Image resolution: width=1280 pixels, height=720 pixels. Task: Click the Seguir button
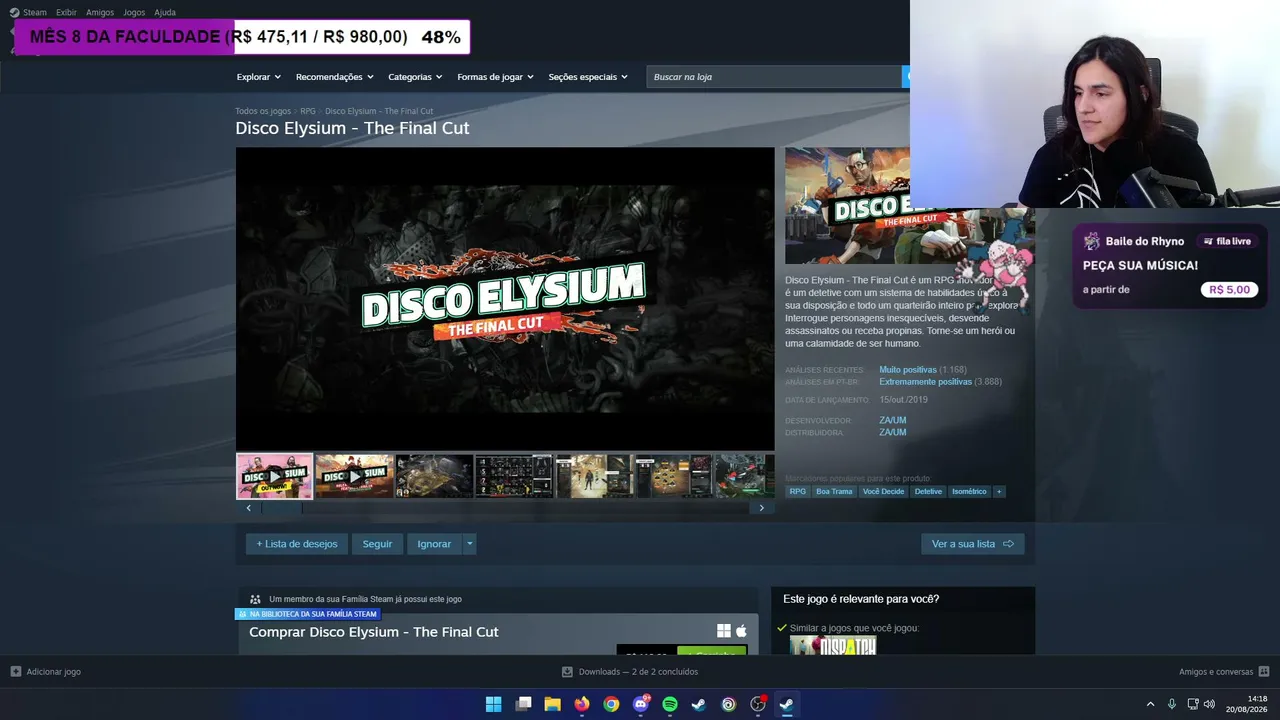377,544
